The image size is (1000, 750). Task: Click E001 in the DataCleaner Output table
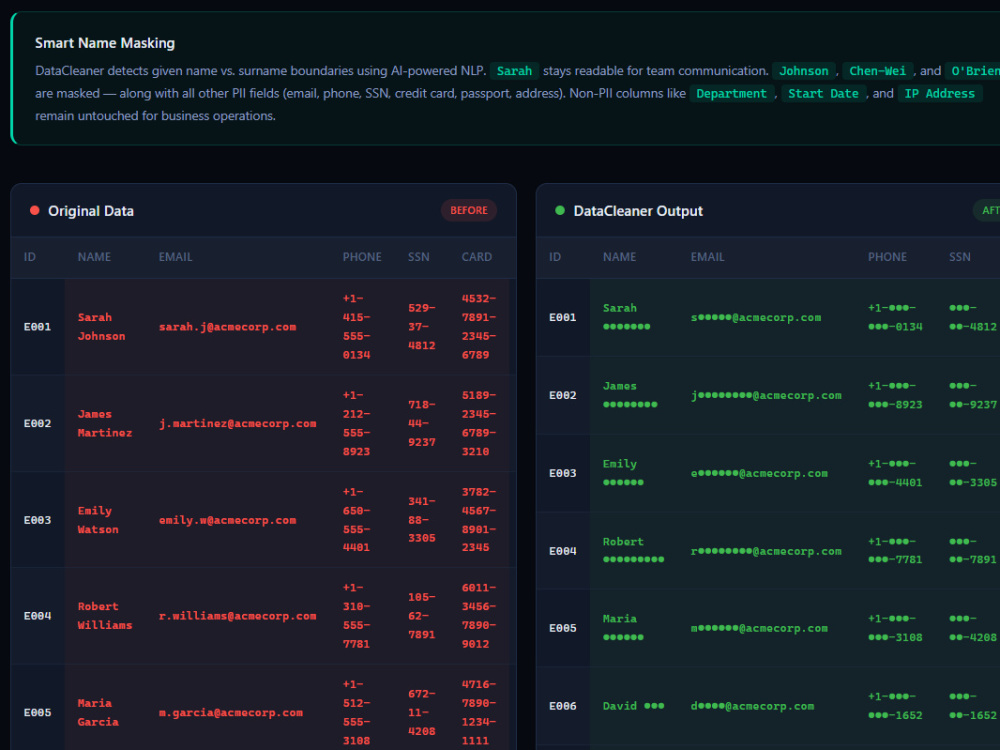pyautogui.click(x=562, y=317)
